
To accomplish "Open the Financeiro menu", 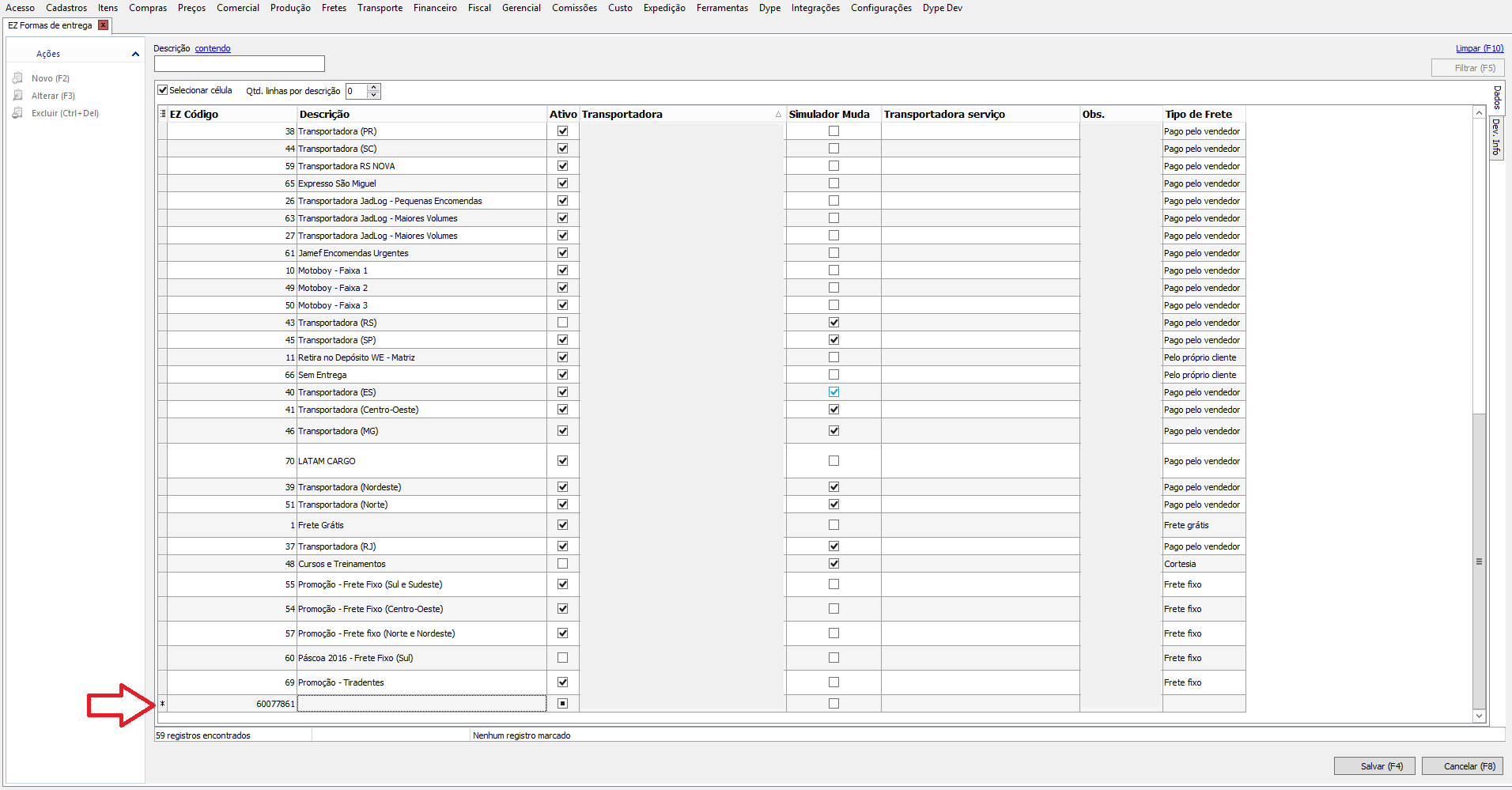I will click(x=435, y=8).
